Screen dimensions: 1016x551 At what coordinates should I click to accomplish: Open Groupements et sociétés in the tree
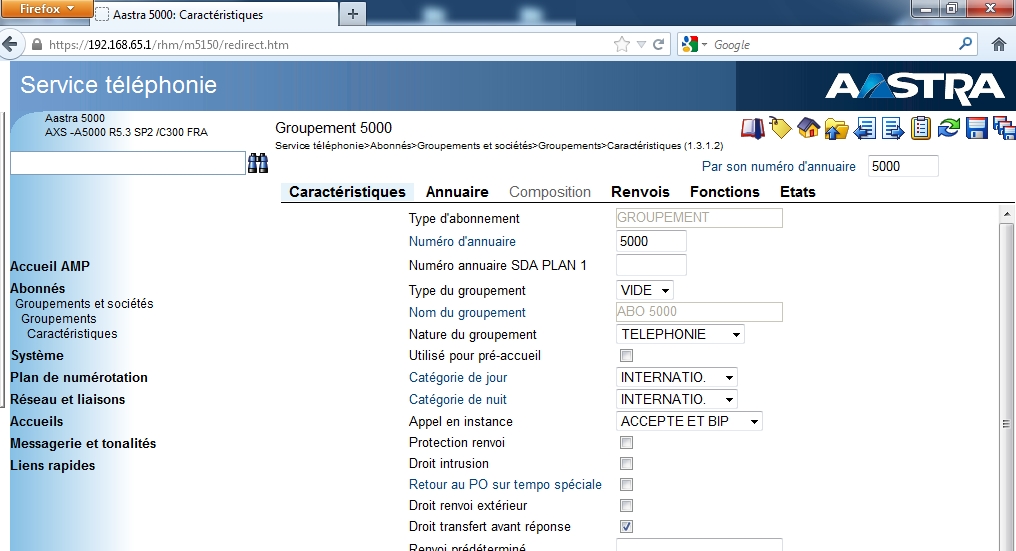pyautogui.click(x=84, y=303)
